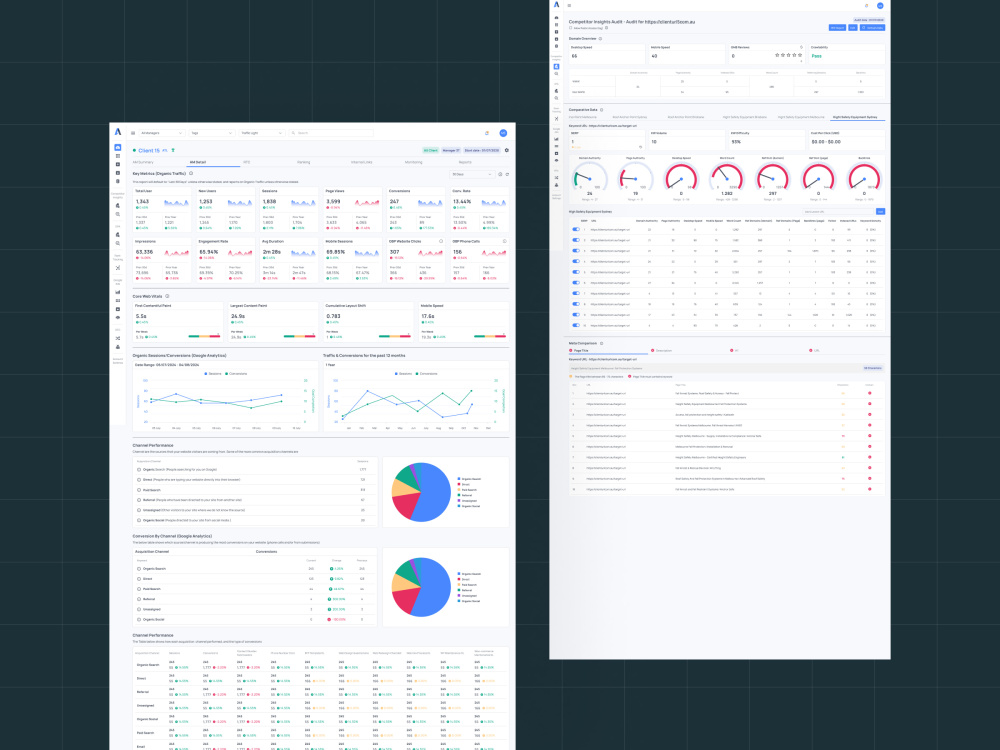
Task: Select highlighted Competitor Insights sidebar icon
Action: pyautogui.click(x=556, y=66)
